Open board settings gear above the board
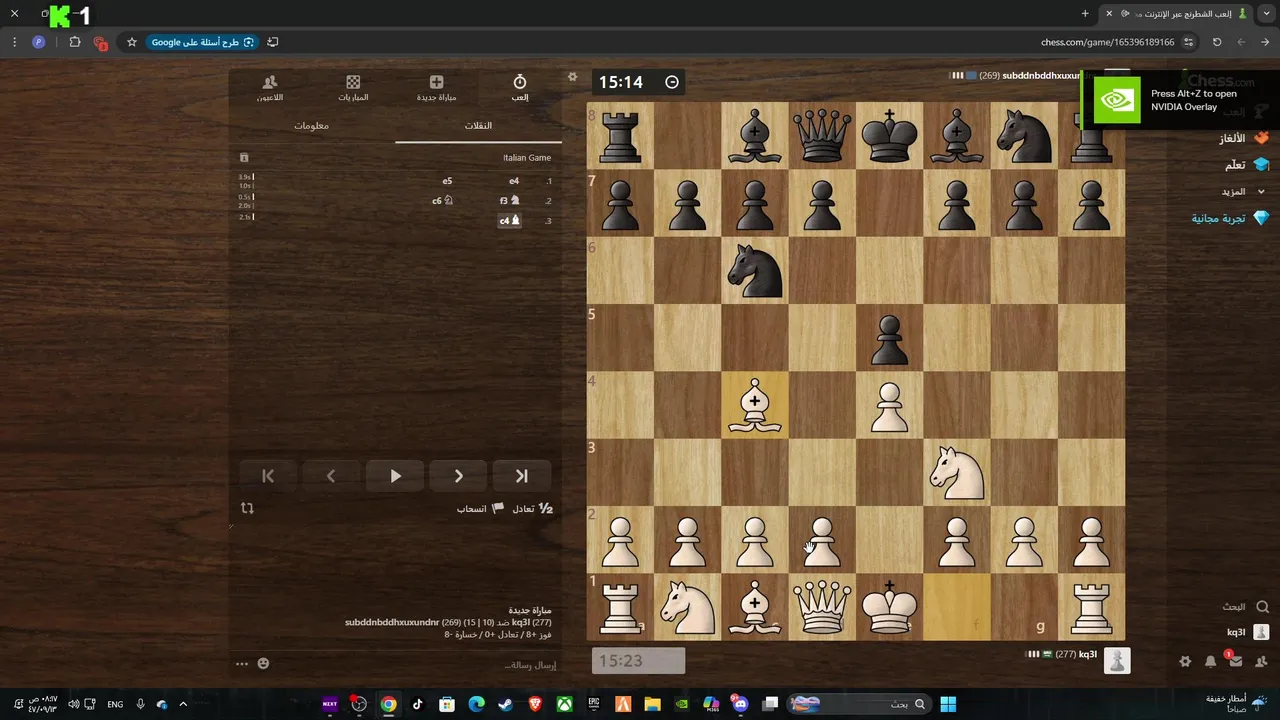1280x720 pixels. (x=573, y=76)
